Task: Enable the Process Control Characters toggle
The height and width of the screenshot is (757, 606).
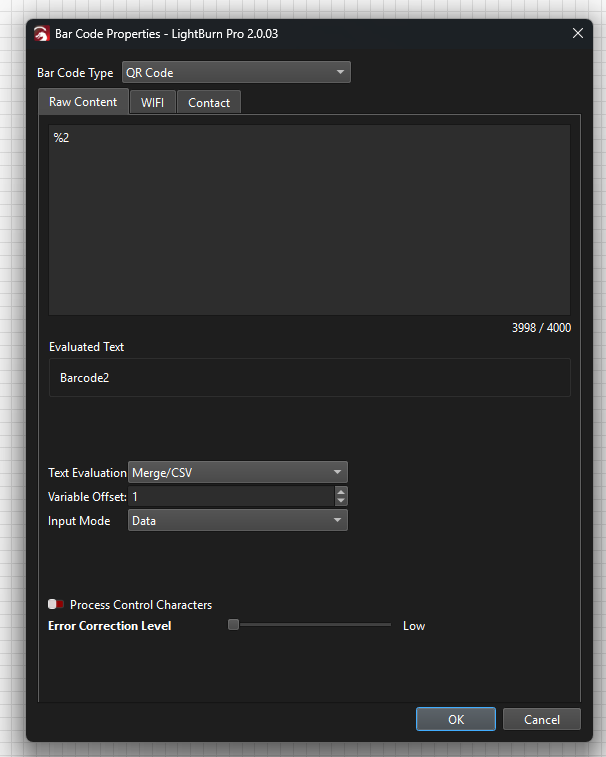Action: (x=56, y=605)
